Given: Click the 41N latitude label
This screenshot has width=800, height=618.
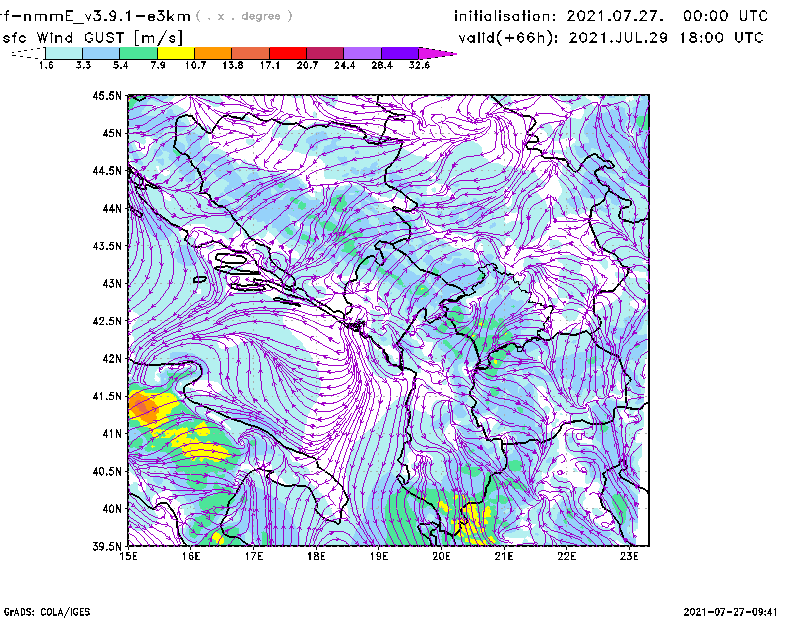Looking at the screenshot, I should click(x=112, y=434).
